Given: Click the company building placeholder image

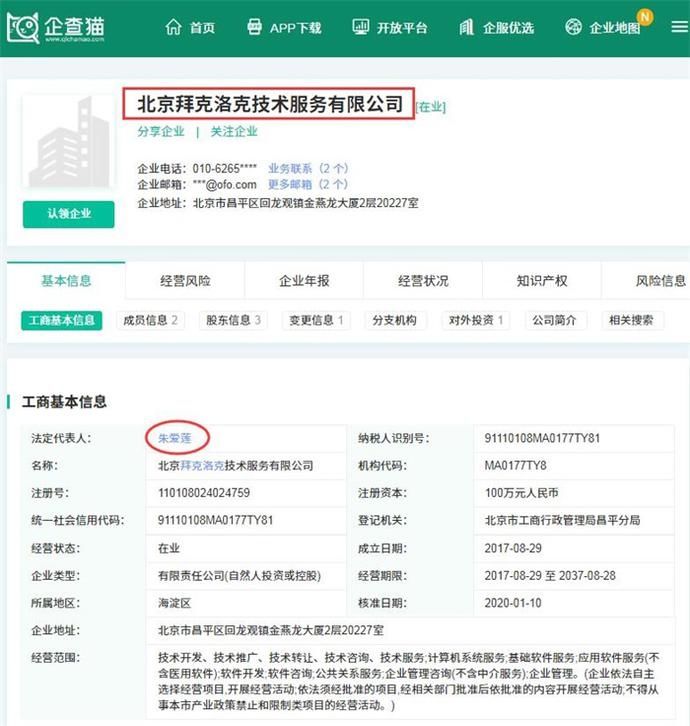Looking at the screenshot, I should pos(69,142).
